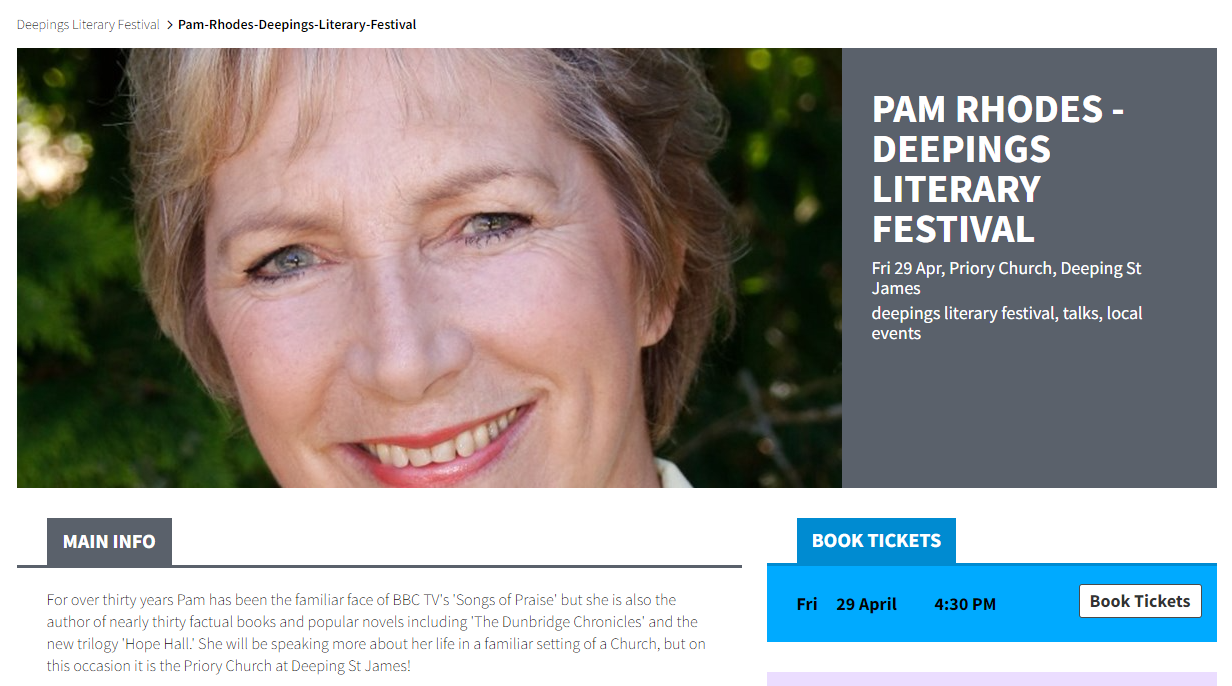This screenshot has height=686, width=1232.
Task: Click the breadcrumb chevron separator
Action: (169, 24)
